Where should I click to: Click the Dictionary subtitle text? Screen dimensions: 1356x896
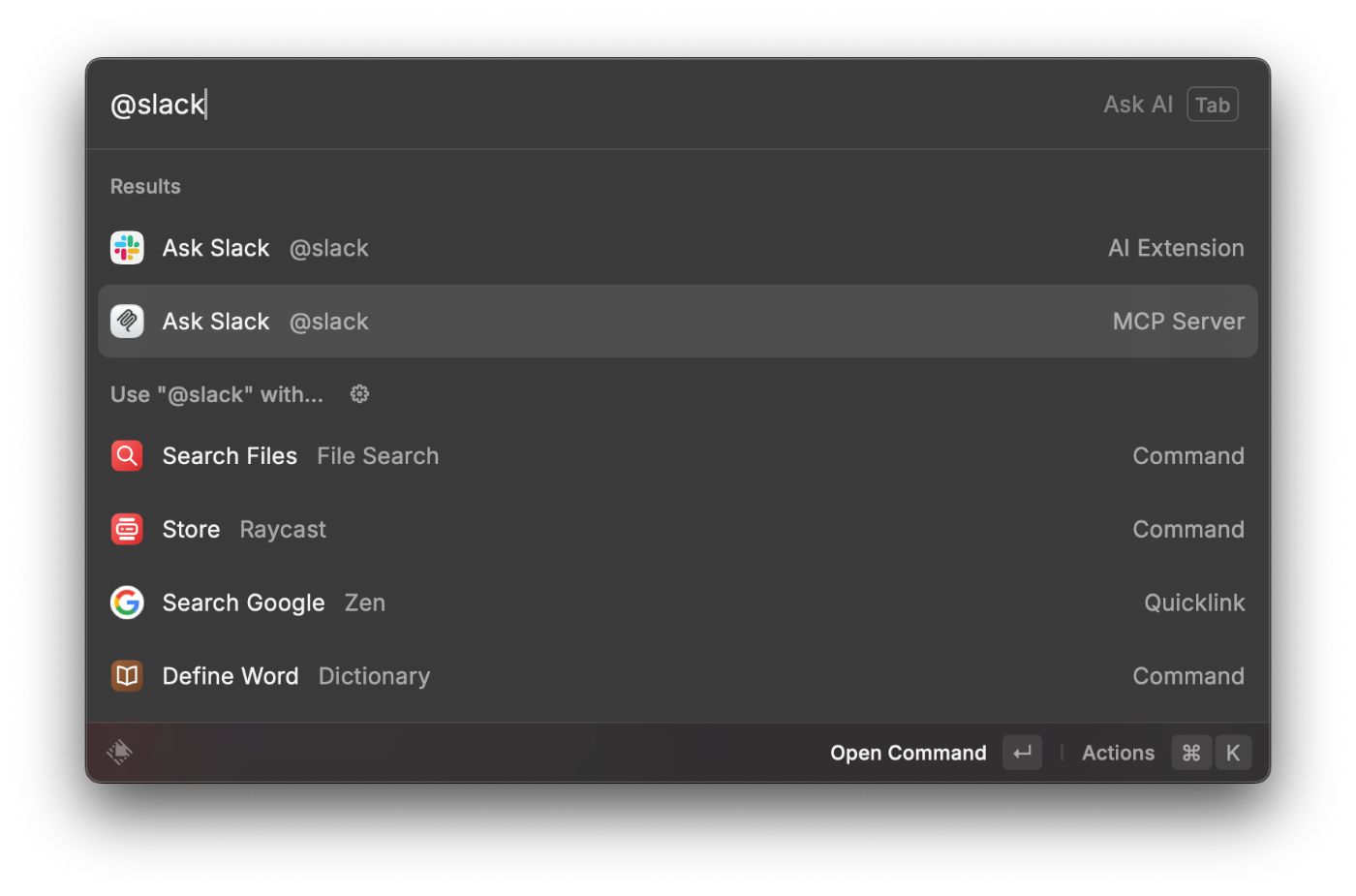(x=374, y=676)
